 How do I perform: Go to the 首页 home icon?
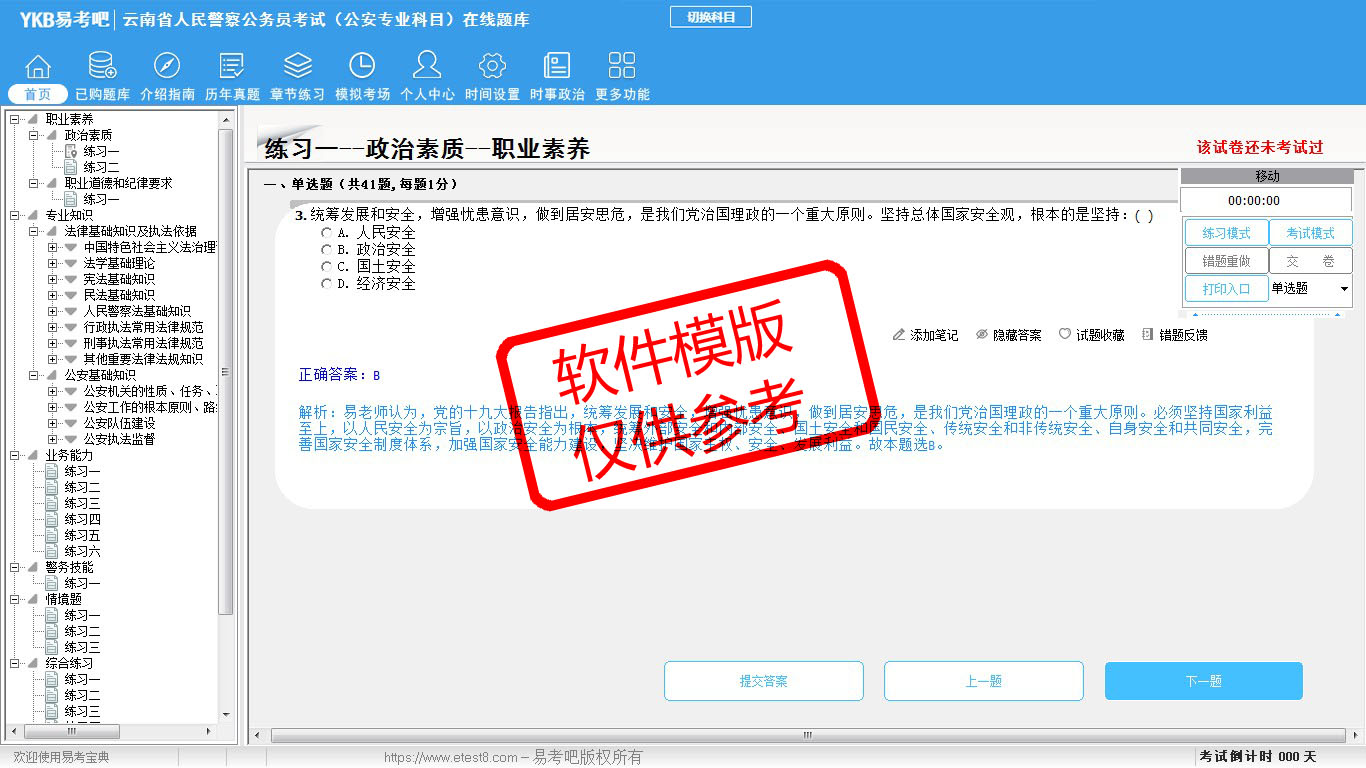(x=38, y=66)
